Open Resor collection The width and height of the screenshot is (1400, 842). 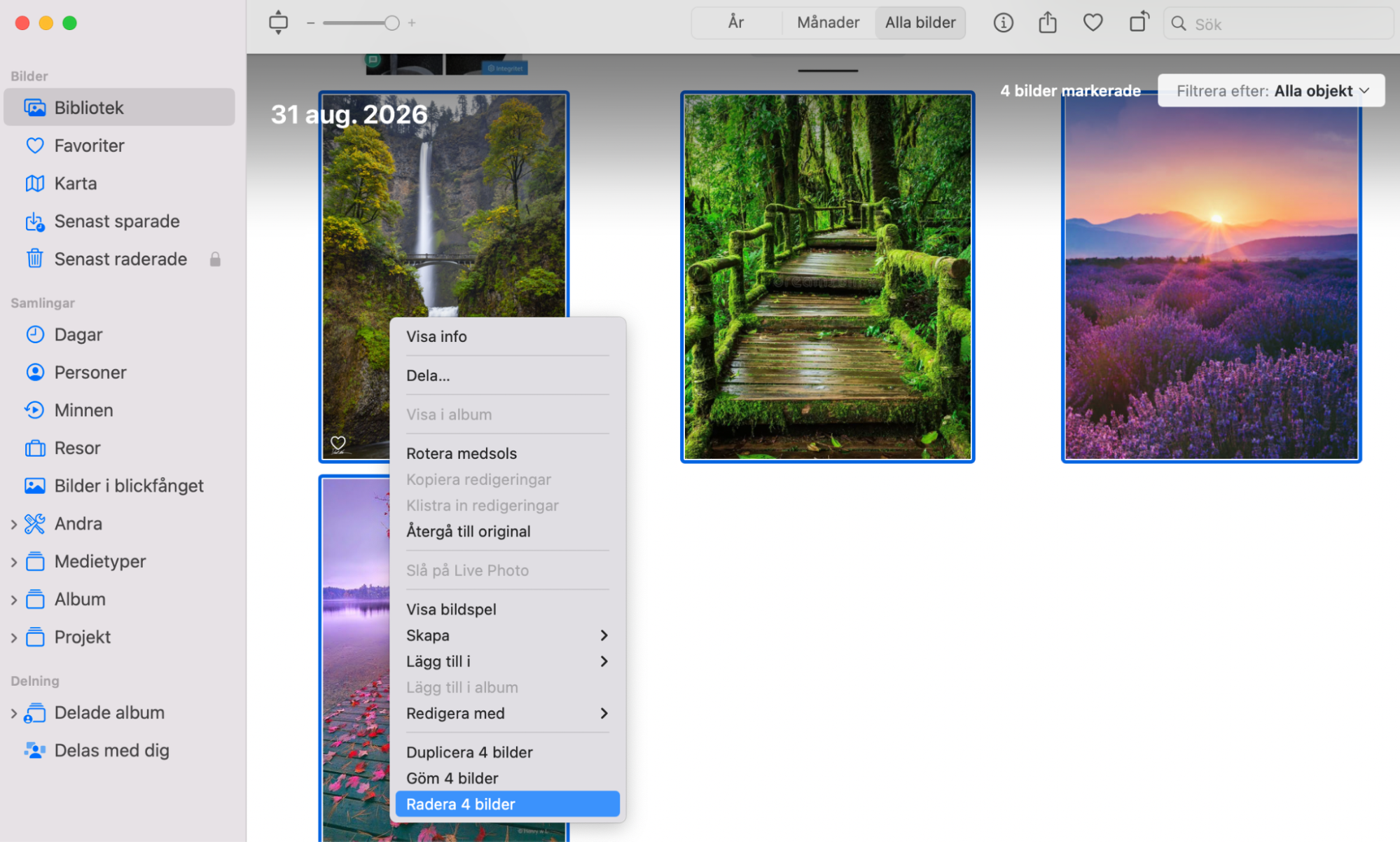tap(119, 448)
